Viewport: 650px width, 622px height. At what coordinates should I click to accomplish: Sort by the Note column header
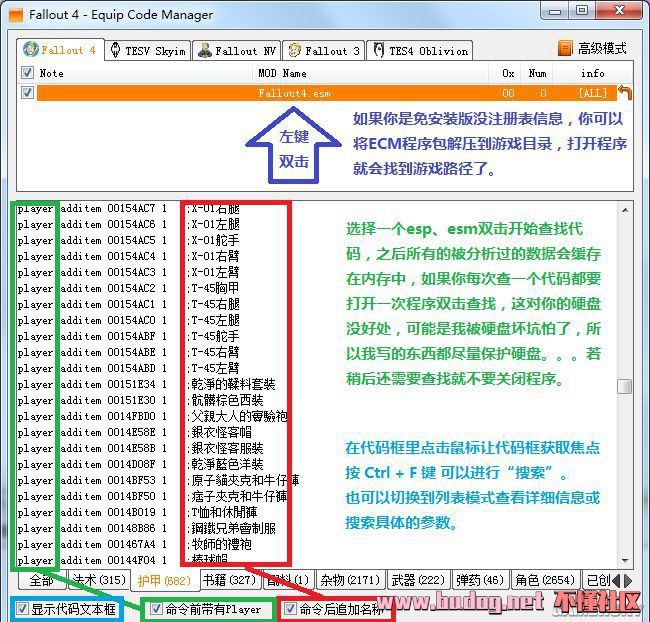pos(51,73)
